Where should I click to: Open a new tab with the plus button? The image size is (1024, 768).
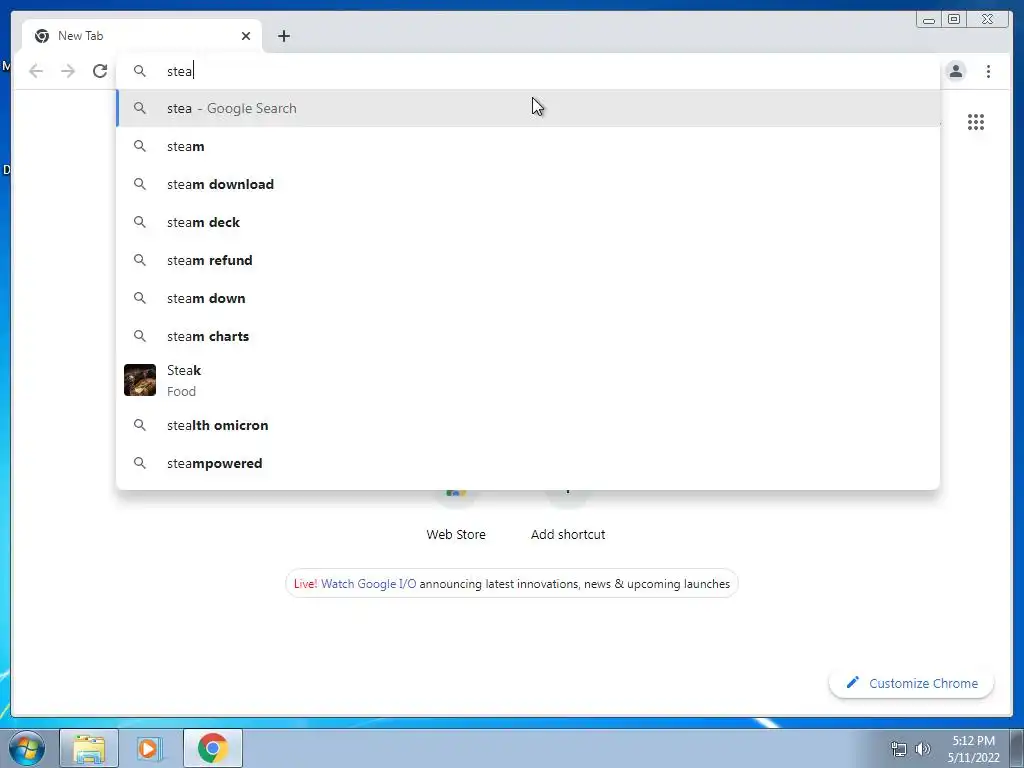coord(283,36)
